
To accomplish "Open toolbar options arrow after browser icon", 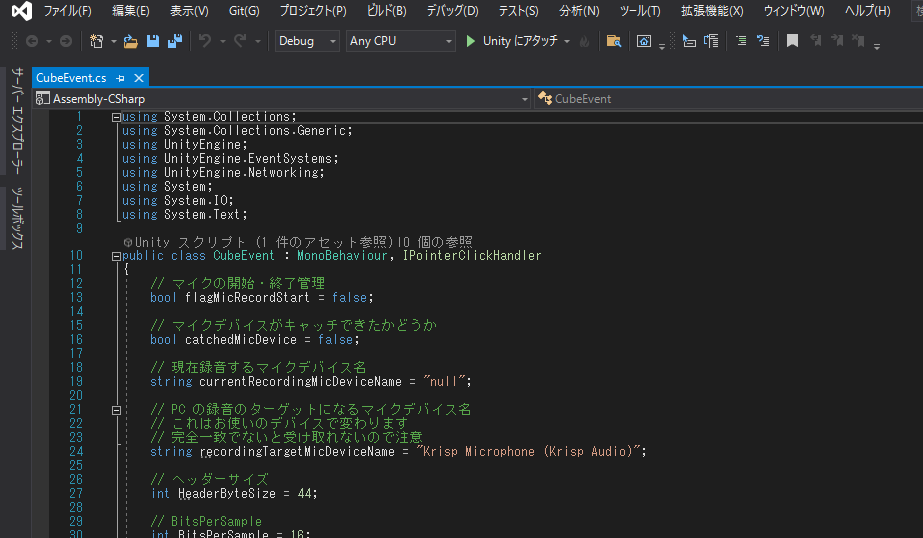I will coord(662,46).
